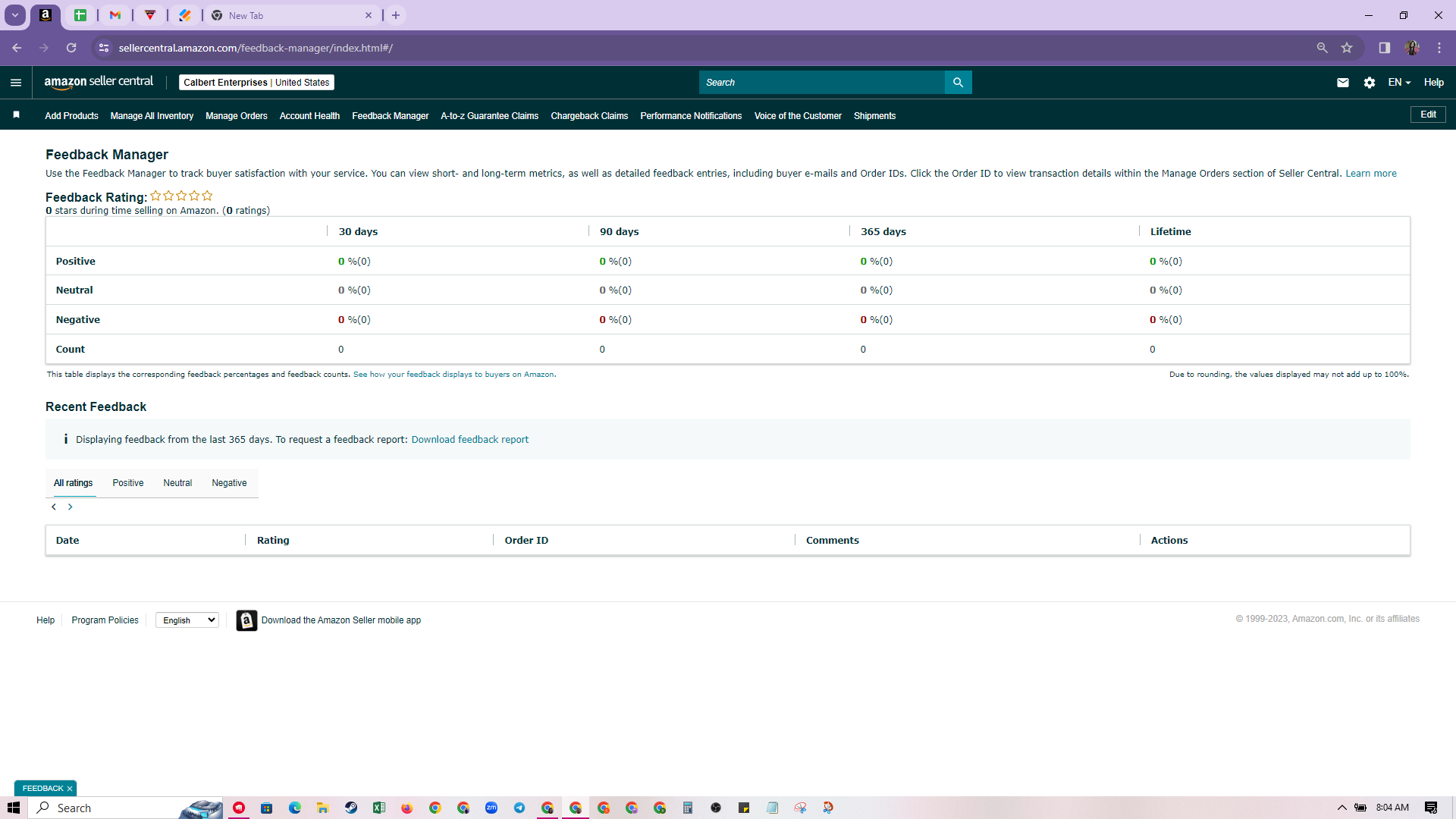Open Chargeback Claims
The image size is (1456, 819).
(589, 116)
